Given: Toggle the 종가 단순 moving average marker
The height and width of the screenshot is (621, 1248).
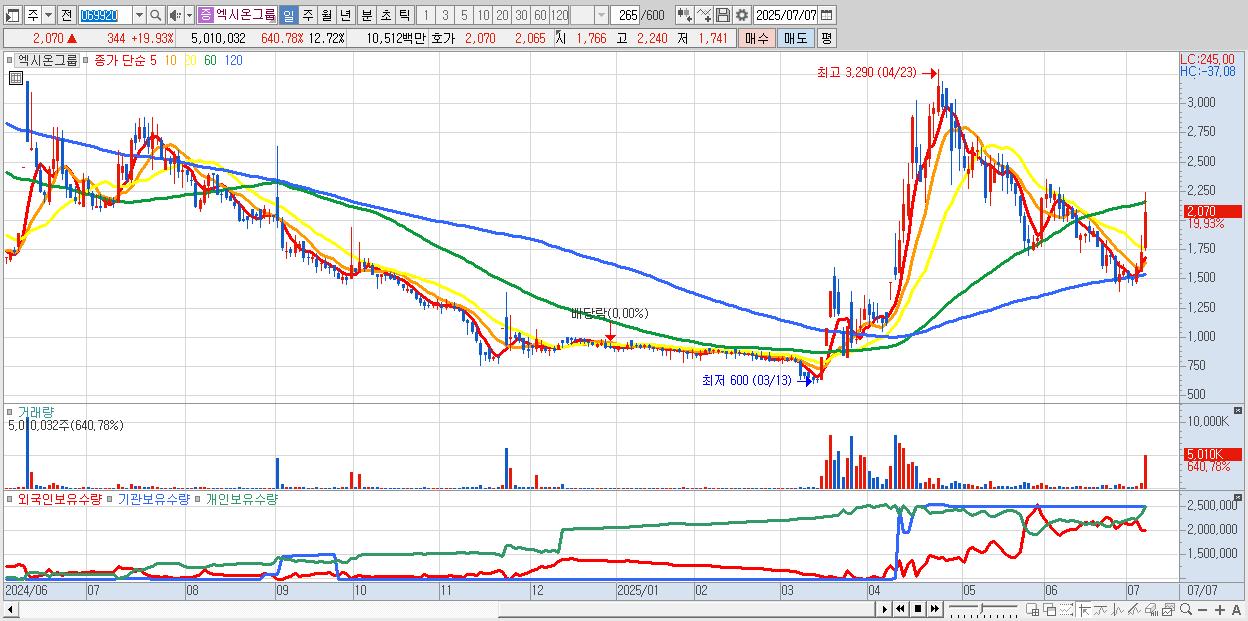Looking at the screenshot, I should pos(87,60).
